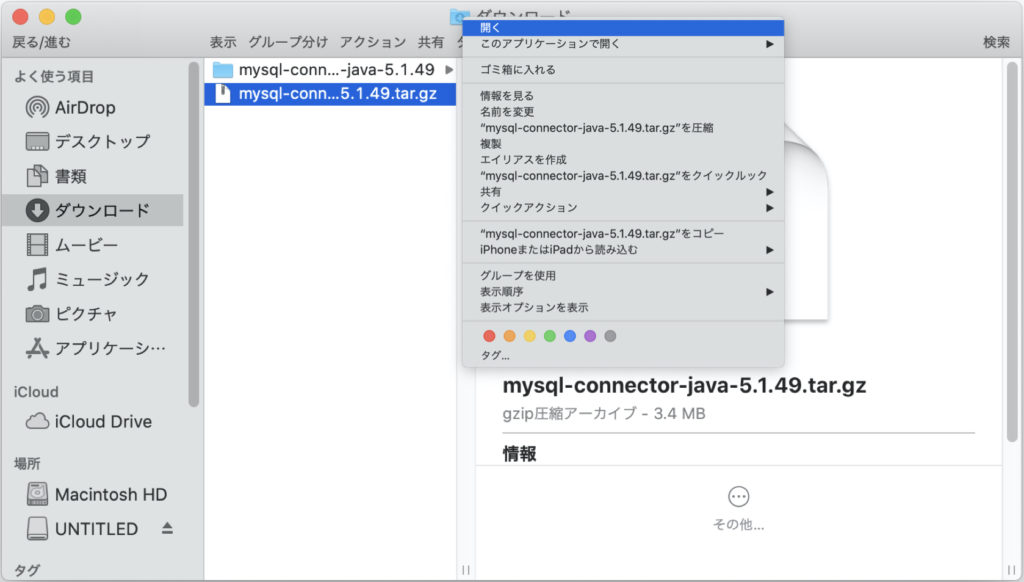
Task: Click the UNTITLED drive icon
Action: (37, 528)
